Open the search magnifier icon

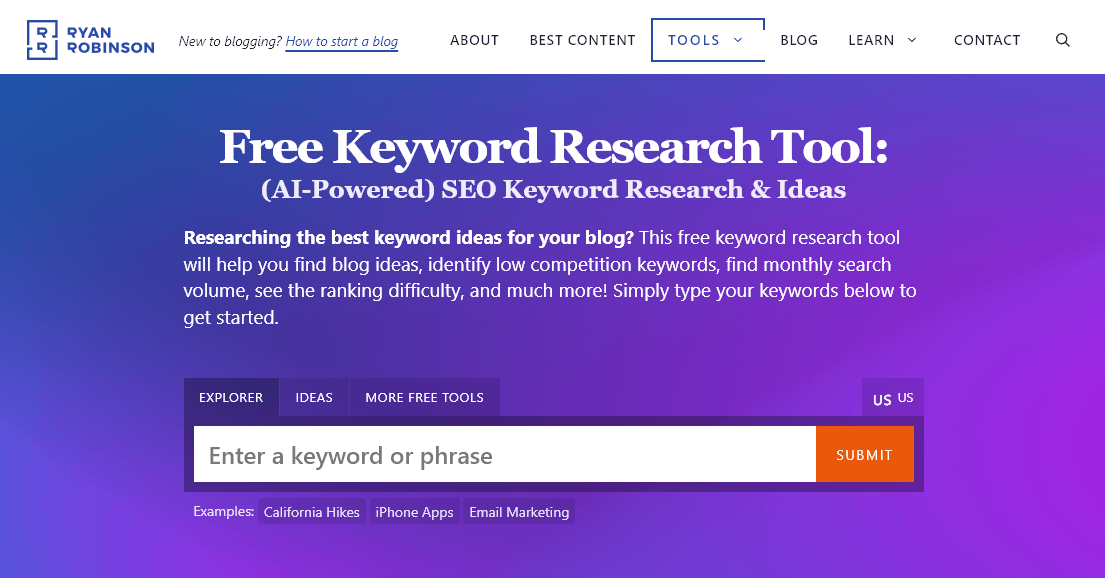click(1062, 40)
